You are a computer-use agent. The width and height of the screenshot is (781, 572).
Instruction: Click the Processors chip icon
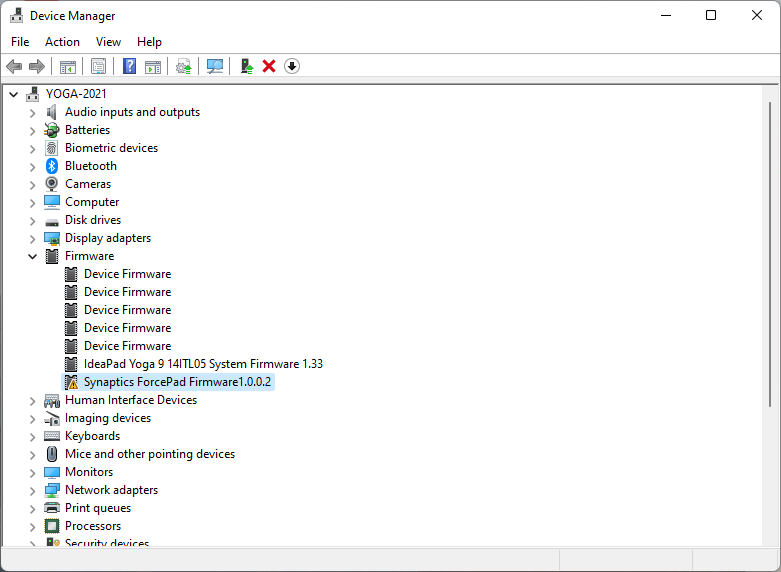point(52,526)
